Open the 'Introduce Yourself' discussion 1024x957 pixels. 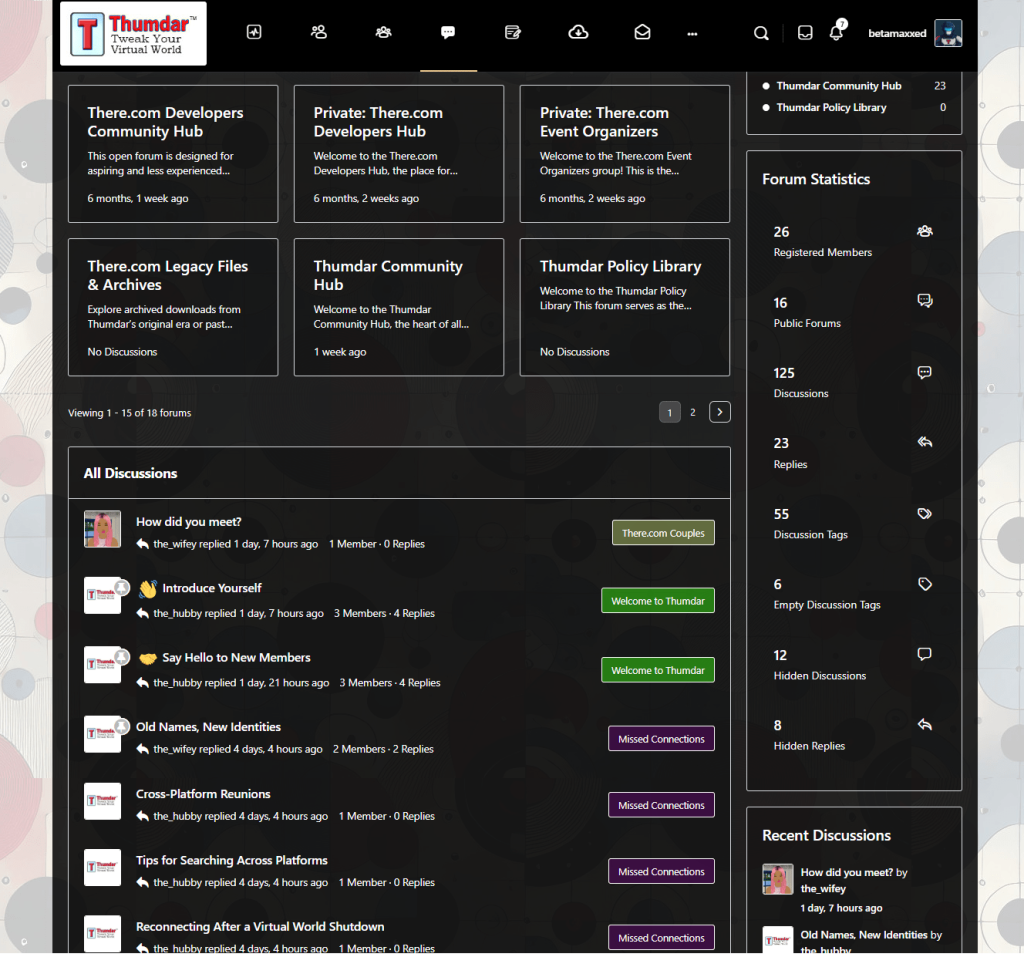coord(212,588)
